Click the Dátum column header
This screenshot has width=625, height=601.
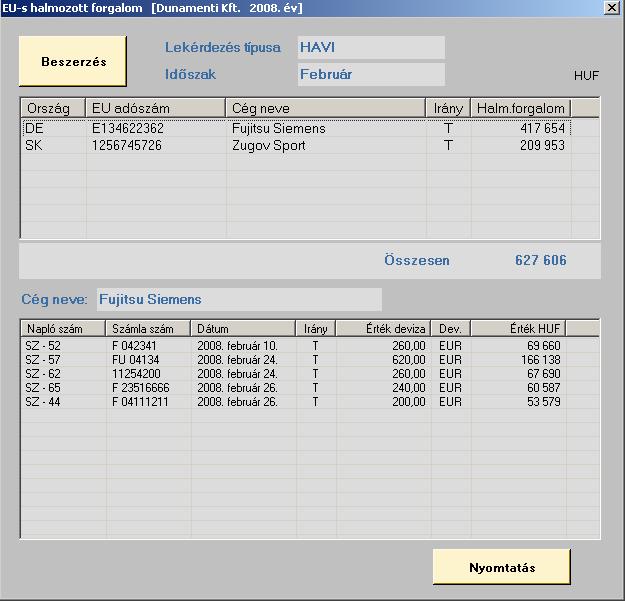(x=243, y=329)
